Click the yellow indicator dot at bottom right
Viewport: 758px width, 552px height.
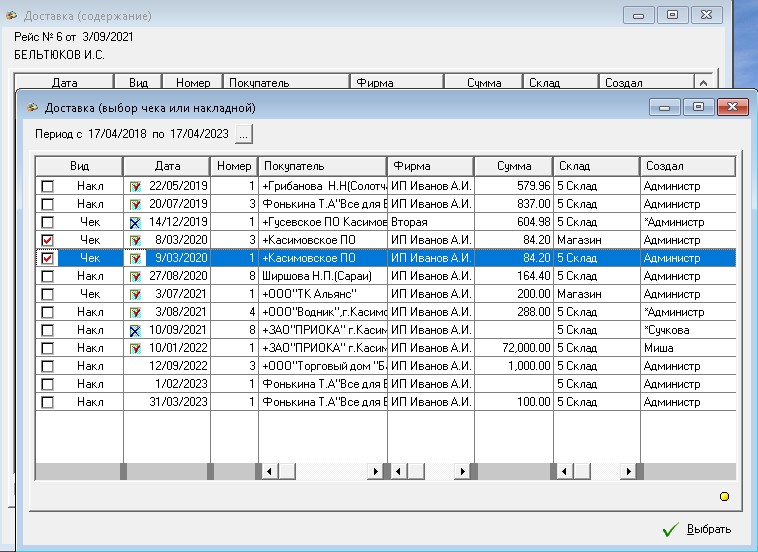coord(724,496)
